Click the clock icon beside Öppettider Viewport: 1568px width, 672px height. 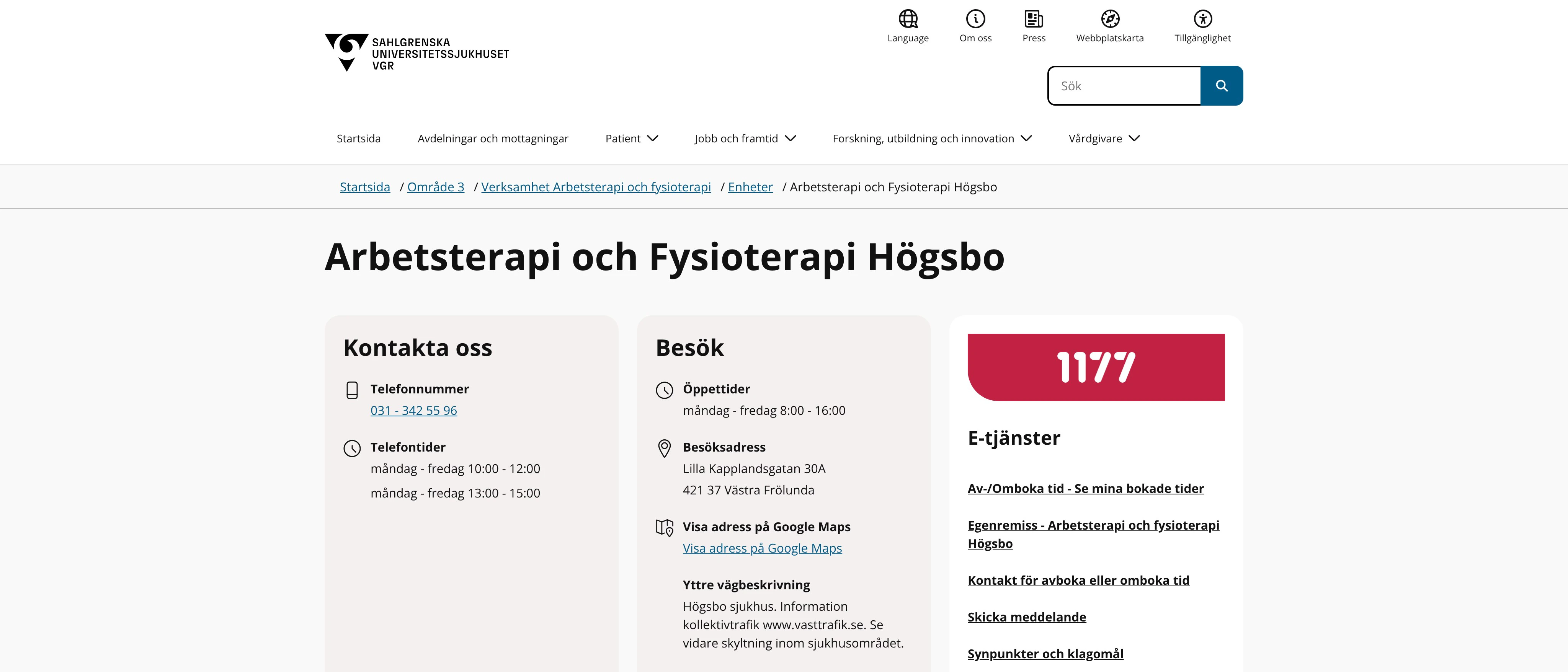664,390
